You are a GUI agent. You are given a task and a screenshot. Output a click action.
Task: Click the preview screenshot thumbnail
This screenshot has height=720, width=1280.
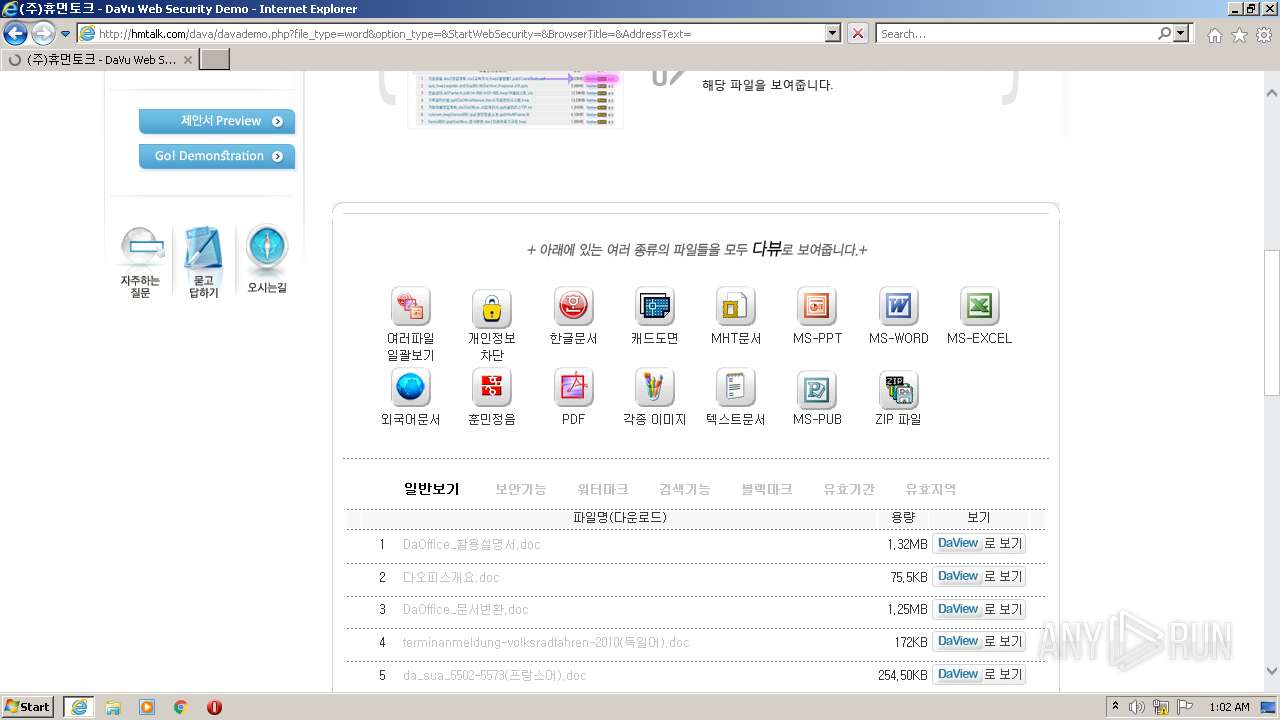[515, 99]
